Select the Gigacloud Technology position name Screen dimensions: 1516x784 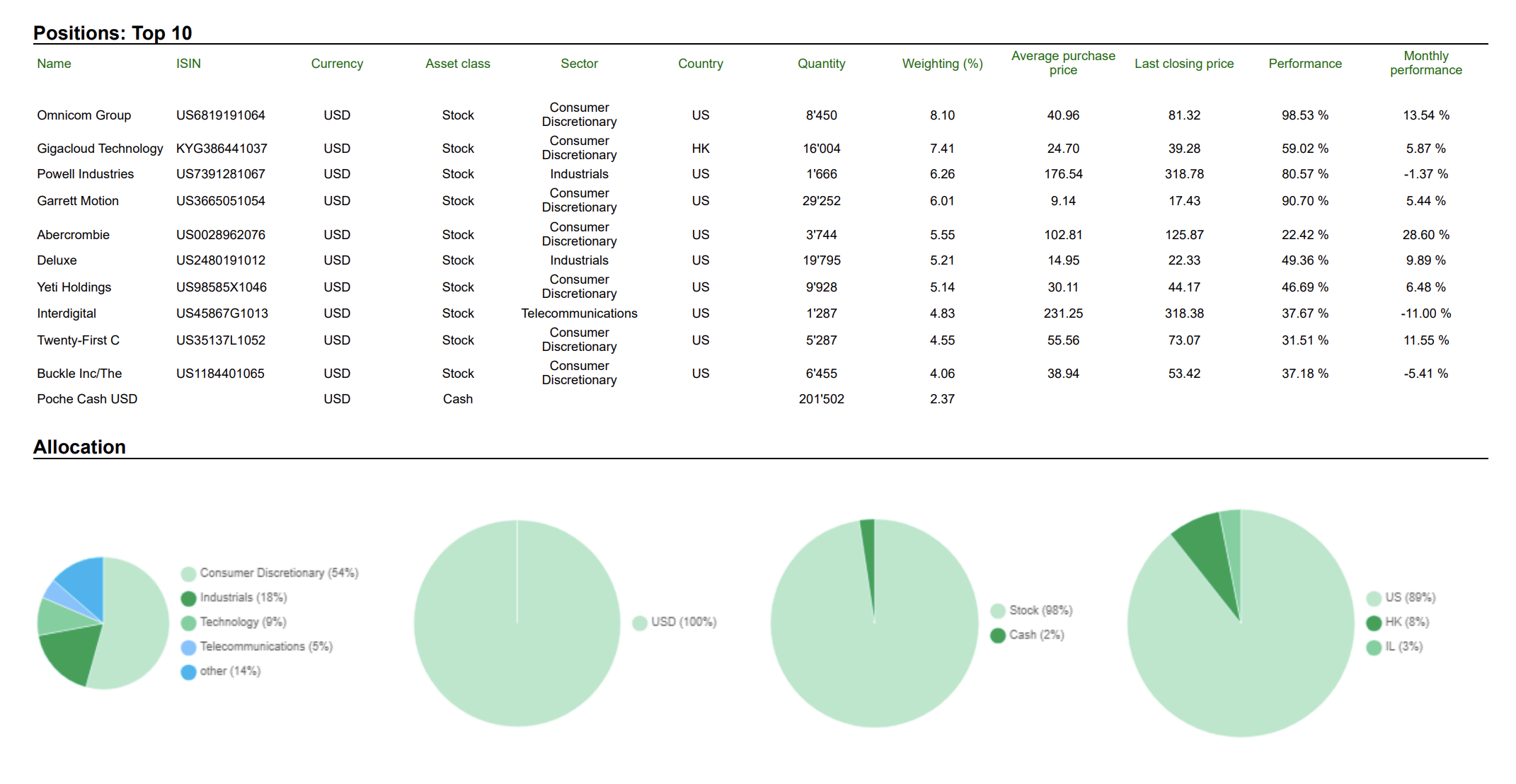tap(100, 149)
